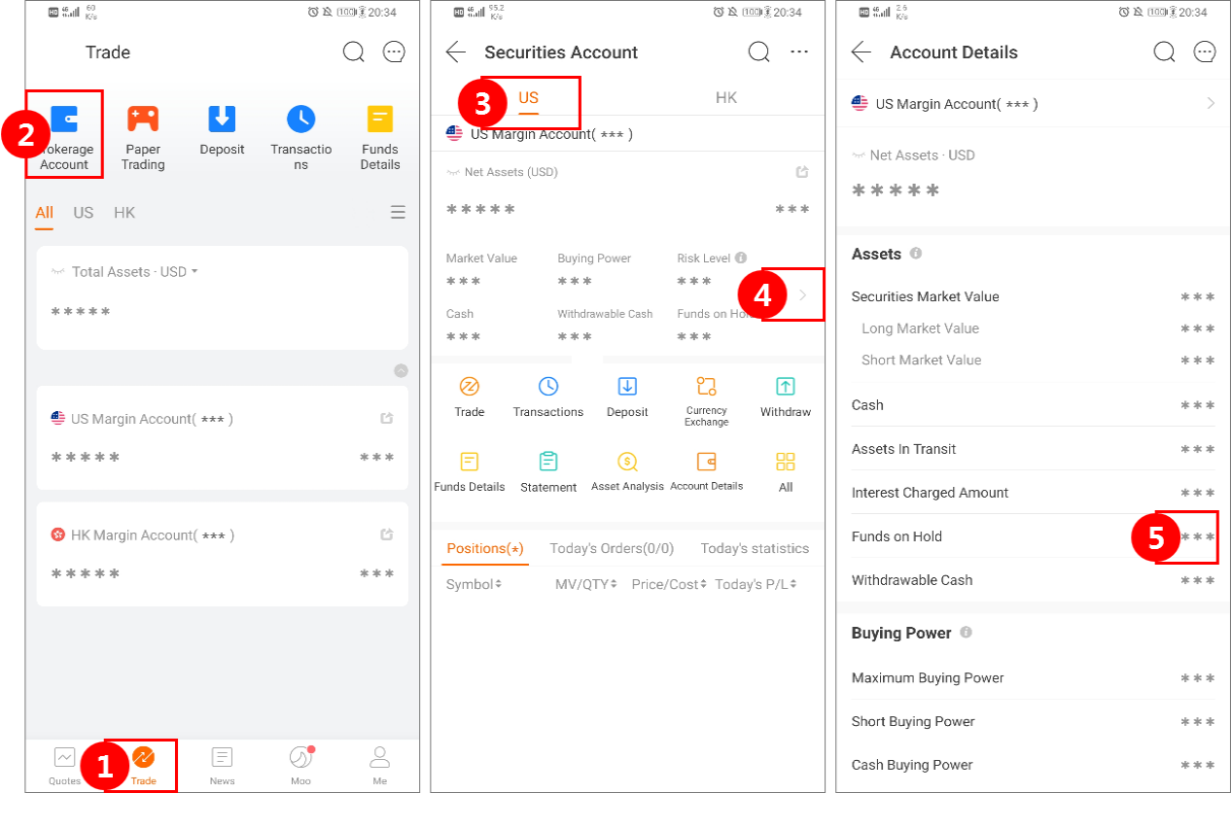Click the back arrow on Account Details
The width and height of the screenshot is (1231, 824).
point(861,53)
